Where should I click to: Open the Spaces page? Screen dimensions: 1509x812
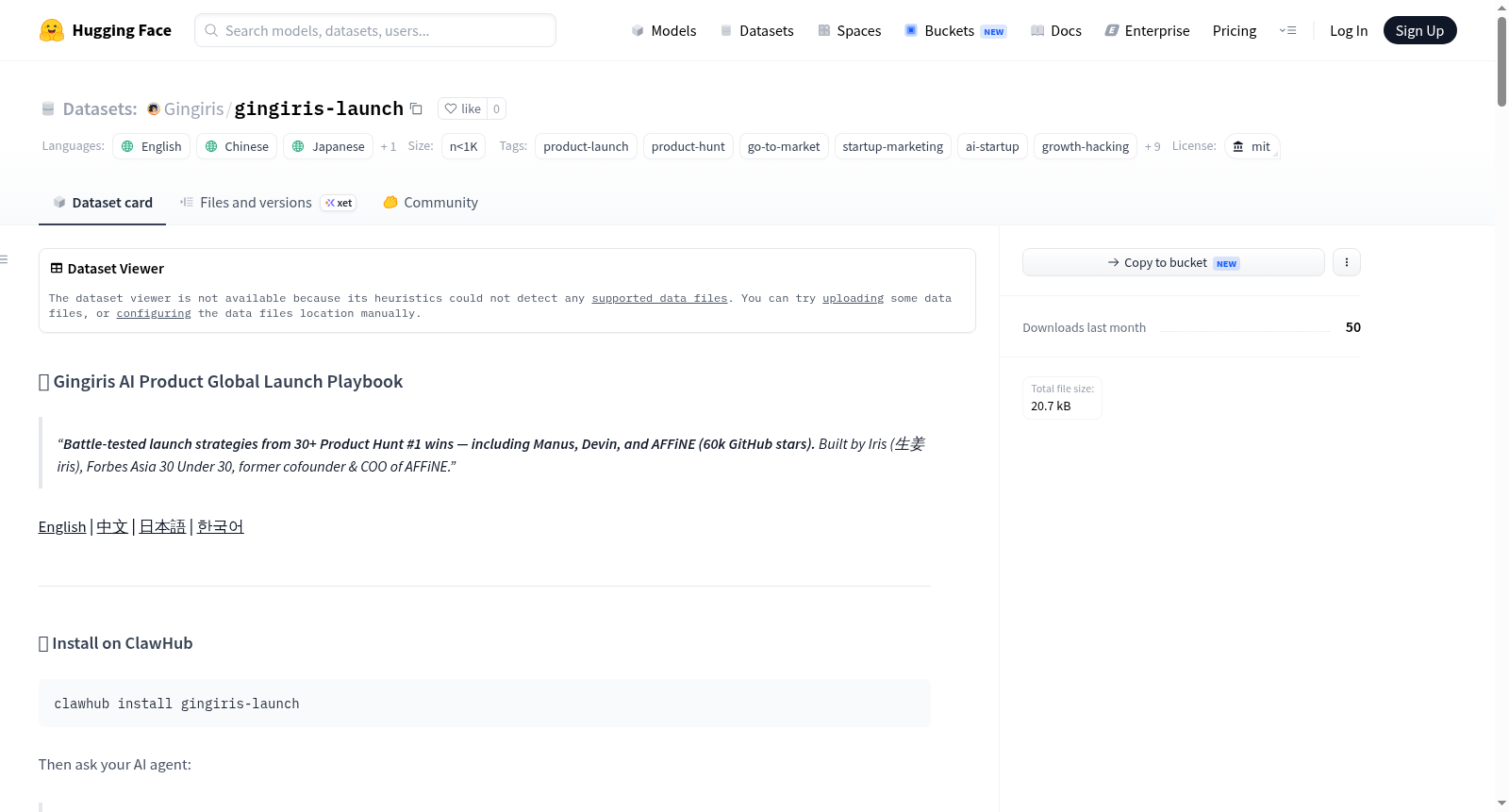point(850,30)
